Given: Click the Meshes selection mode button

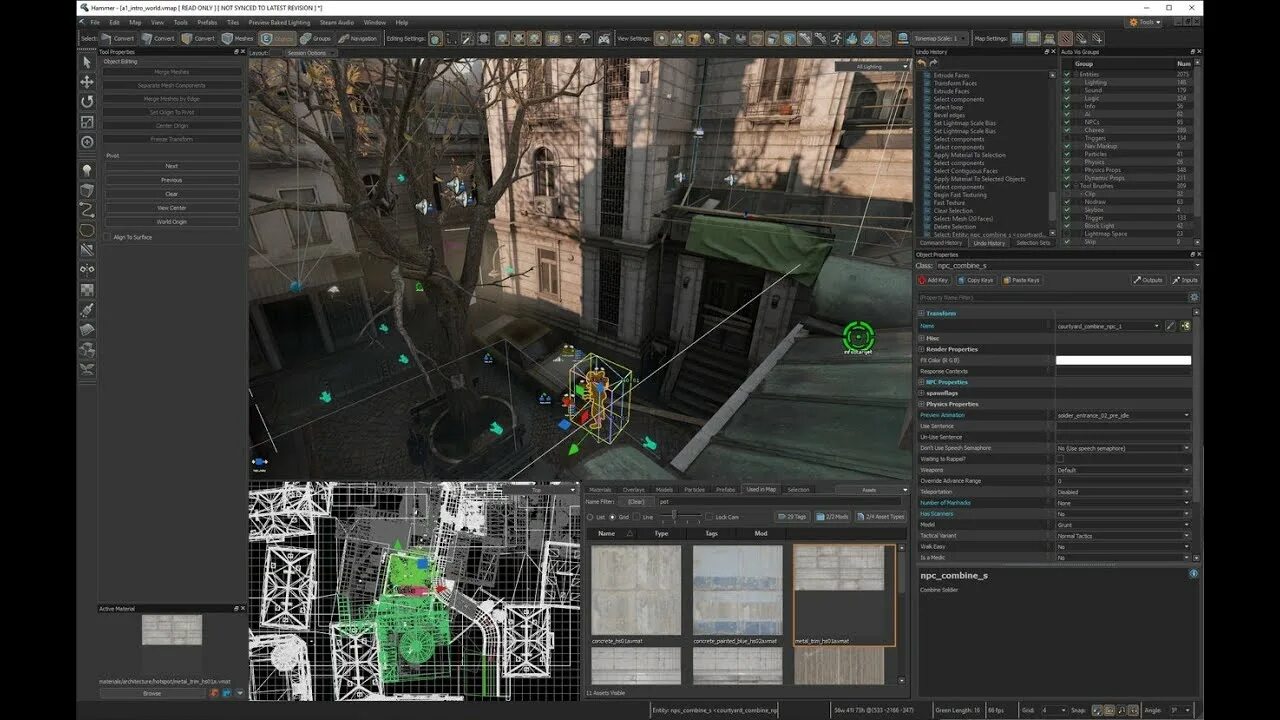Looking at the screenshot, I should [x=238, y=38].
